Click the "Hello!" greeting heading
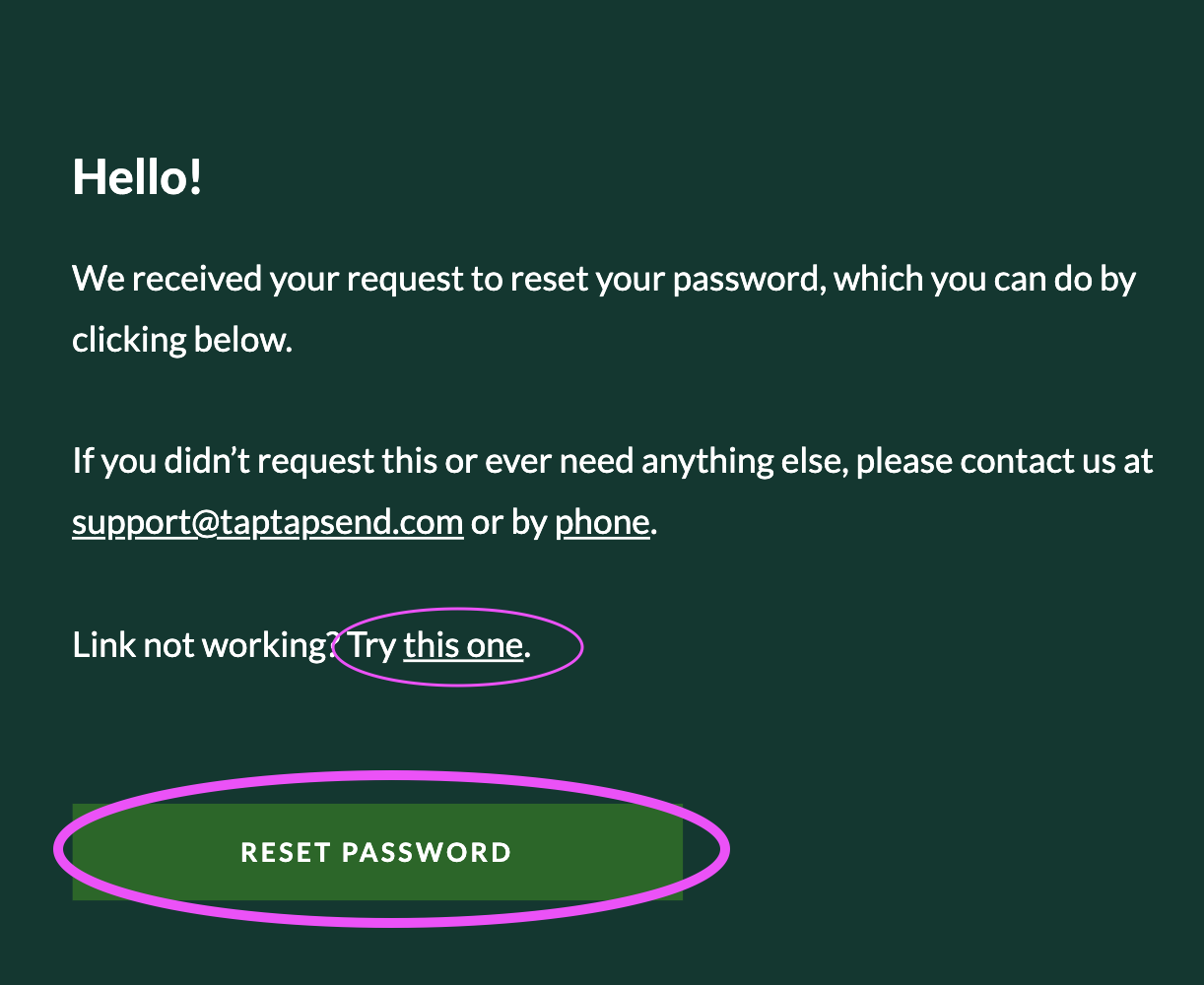 (x=137, y=177)
